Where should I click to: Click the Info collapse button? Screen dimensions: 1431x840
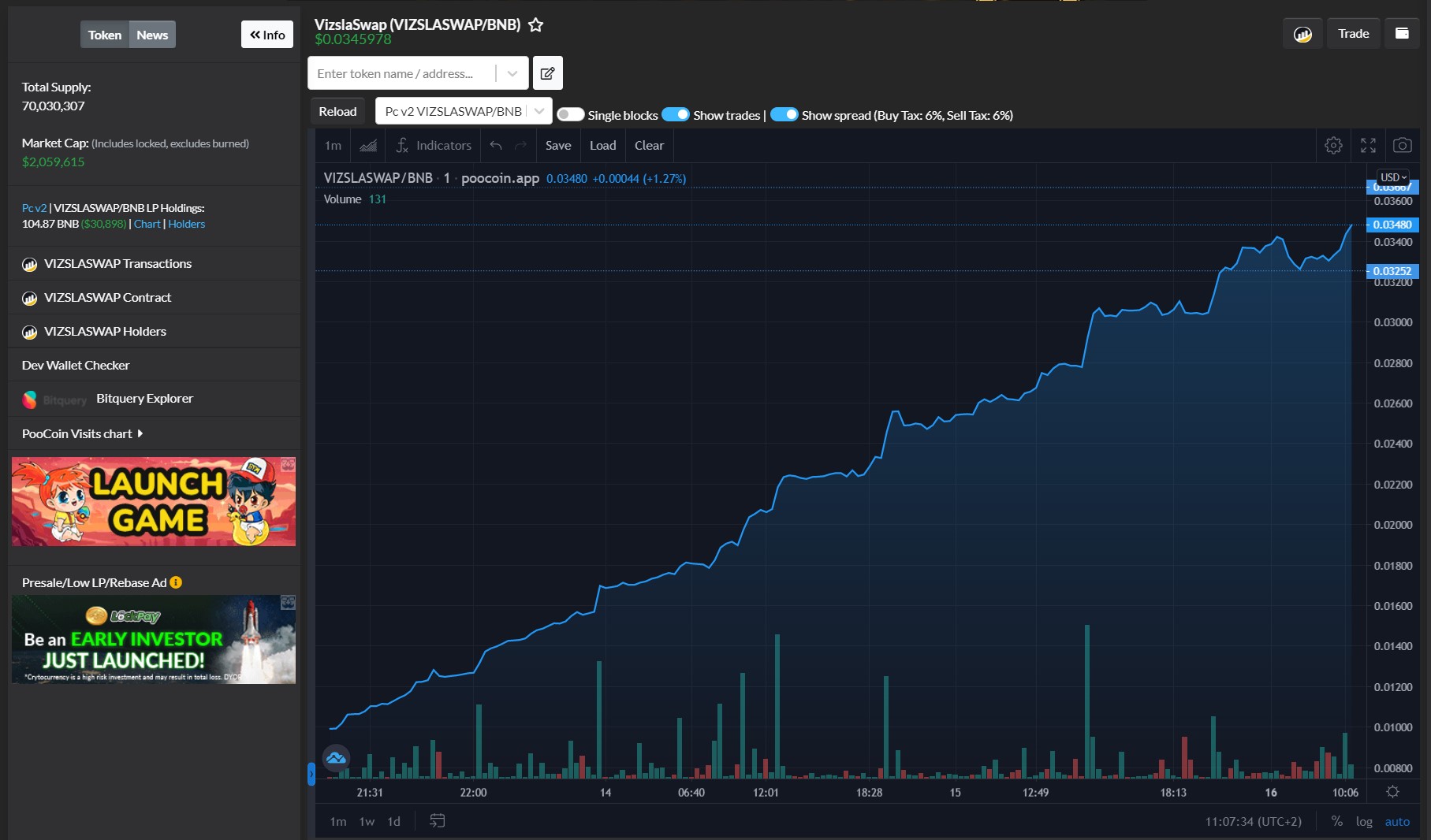267,35
